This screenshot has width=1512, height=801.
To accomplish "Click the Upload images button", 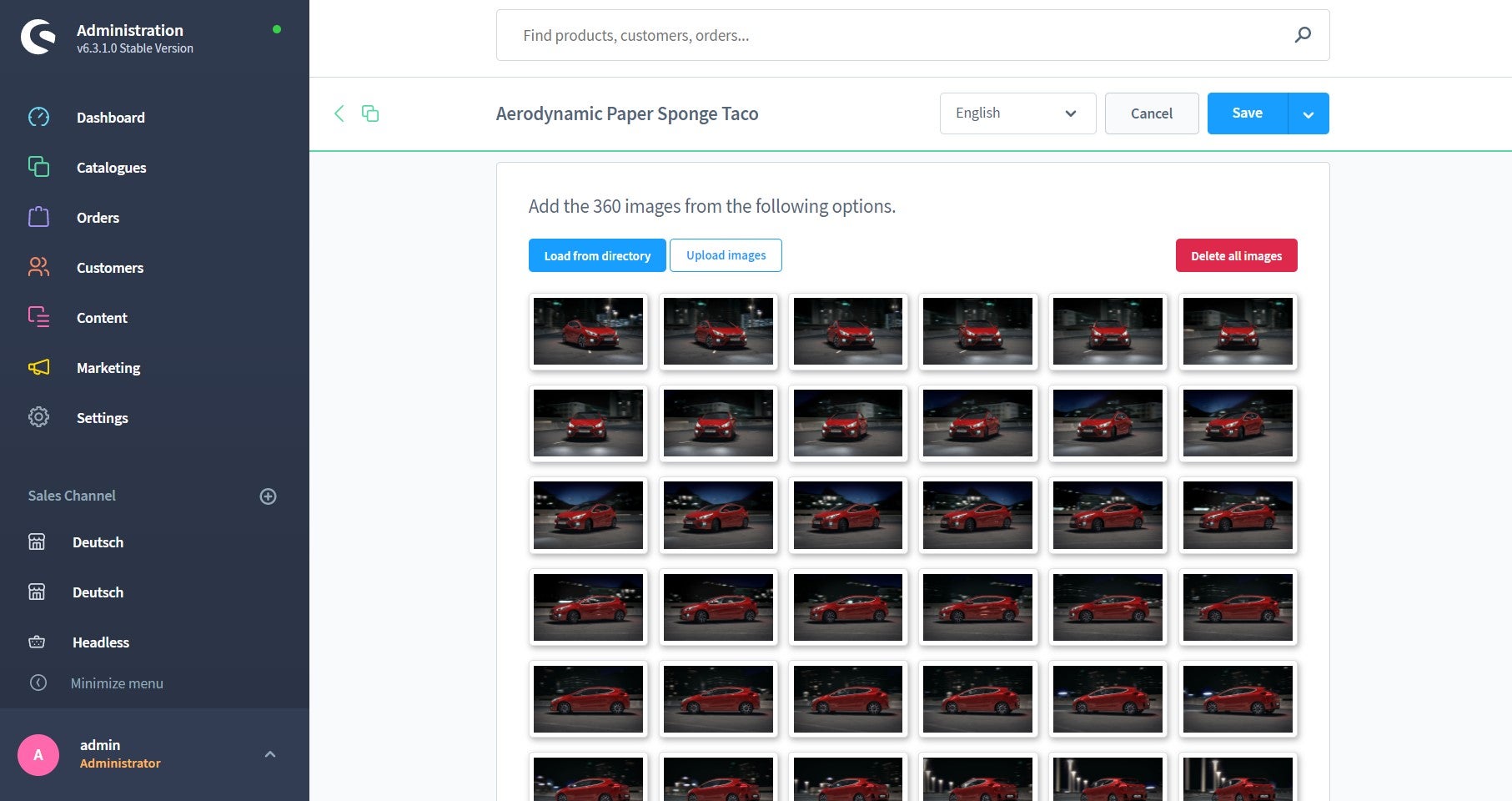I will 726,255.
